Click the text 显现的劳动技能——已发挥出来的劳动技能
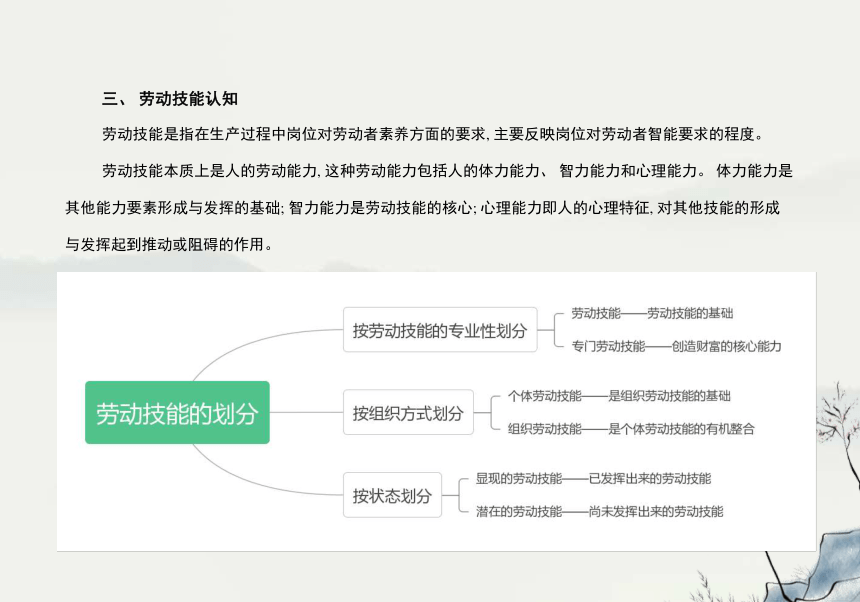 [593, 479]
